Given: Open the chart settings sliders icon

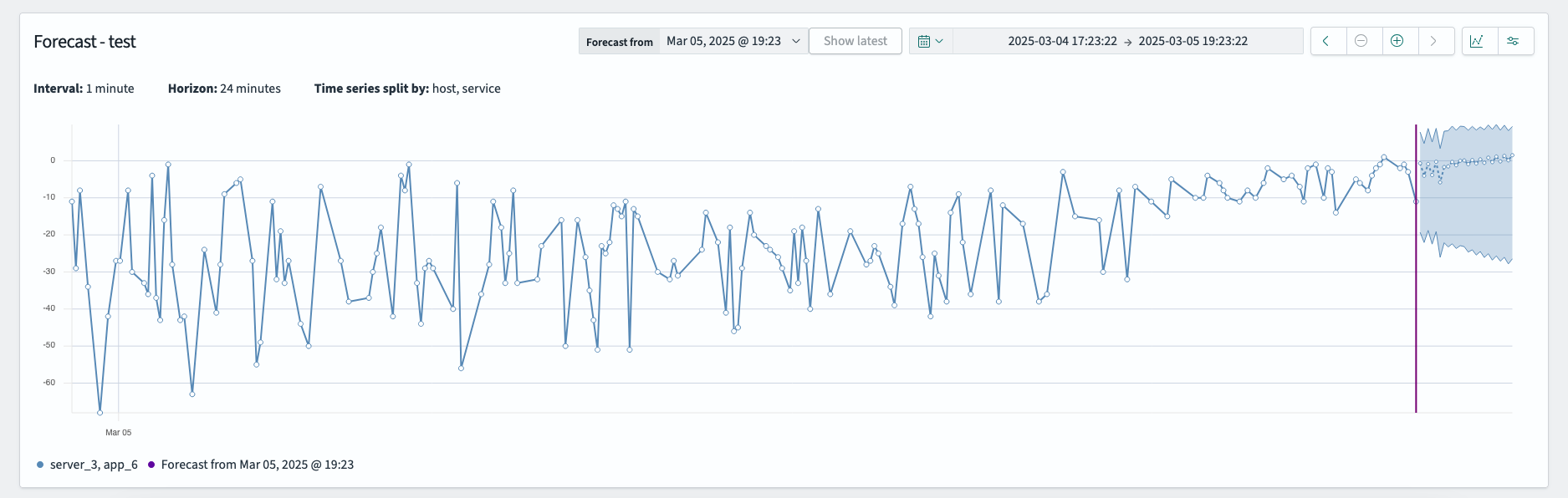Looking at the screenshot, I should point(1514,41).
